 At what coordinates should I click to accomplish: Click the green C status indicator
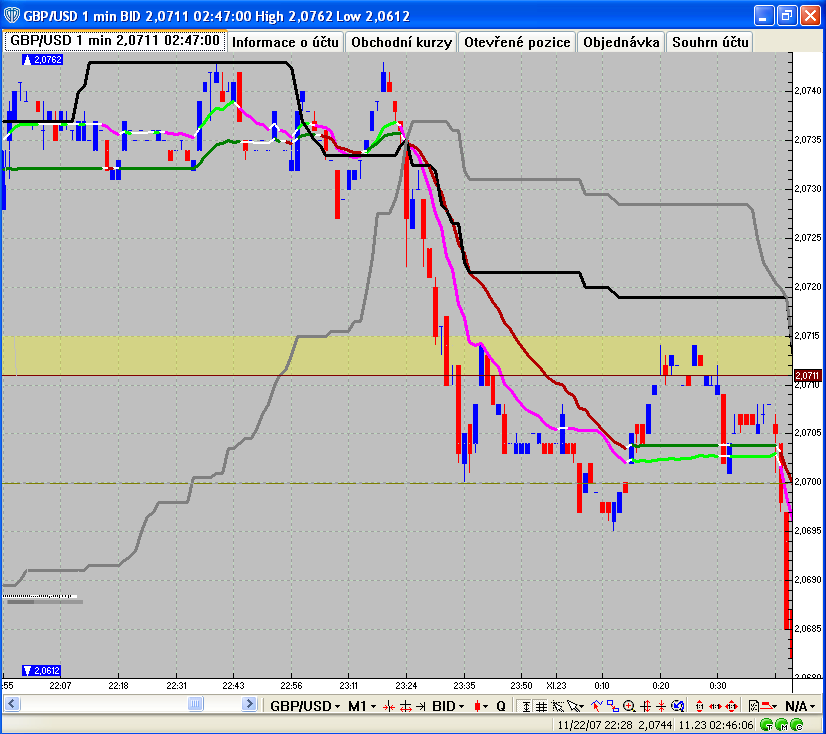[x=798, y=725]
